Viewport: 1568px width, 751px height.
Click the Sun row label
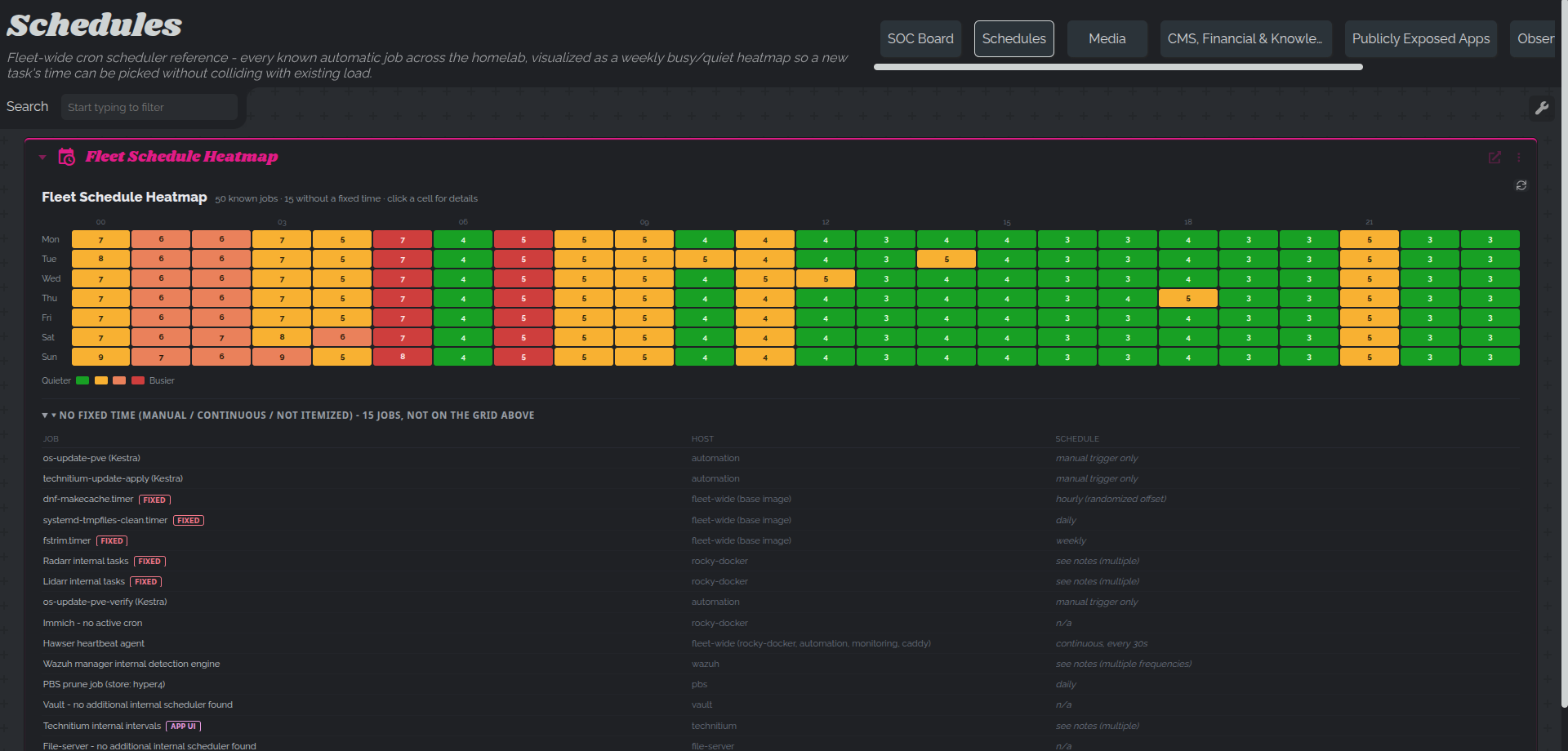click(50, 358)
